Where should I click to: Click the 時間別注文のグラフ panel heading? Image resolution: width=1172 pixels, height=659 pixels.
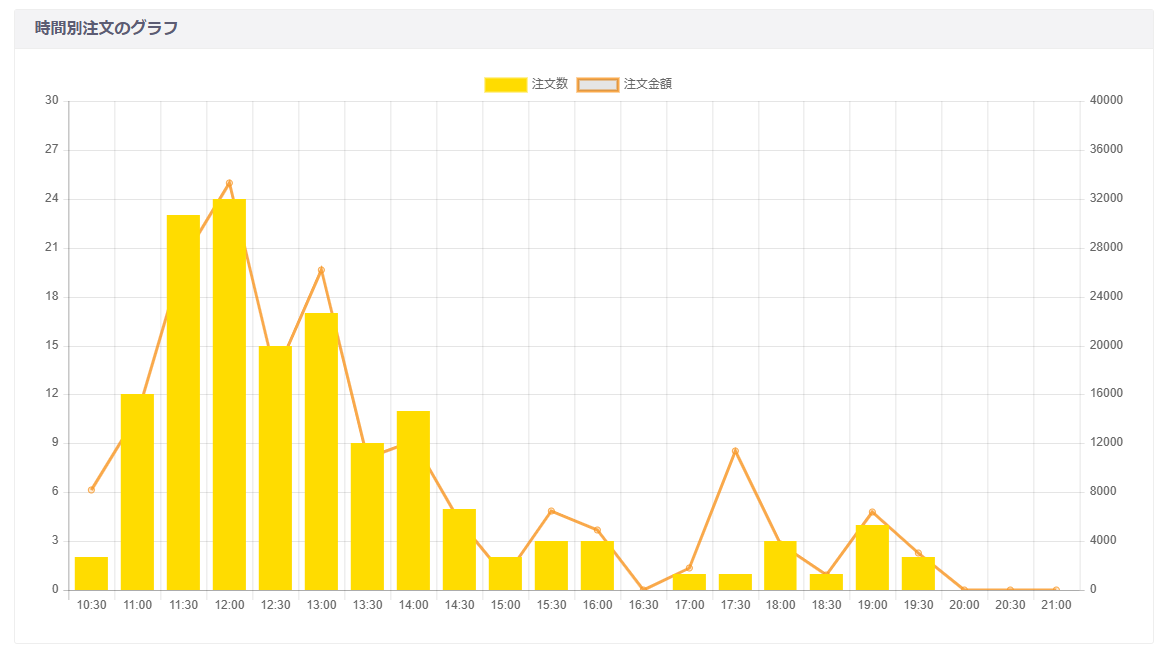click(x=106, y=28)
